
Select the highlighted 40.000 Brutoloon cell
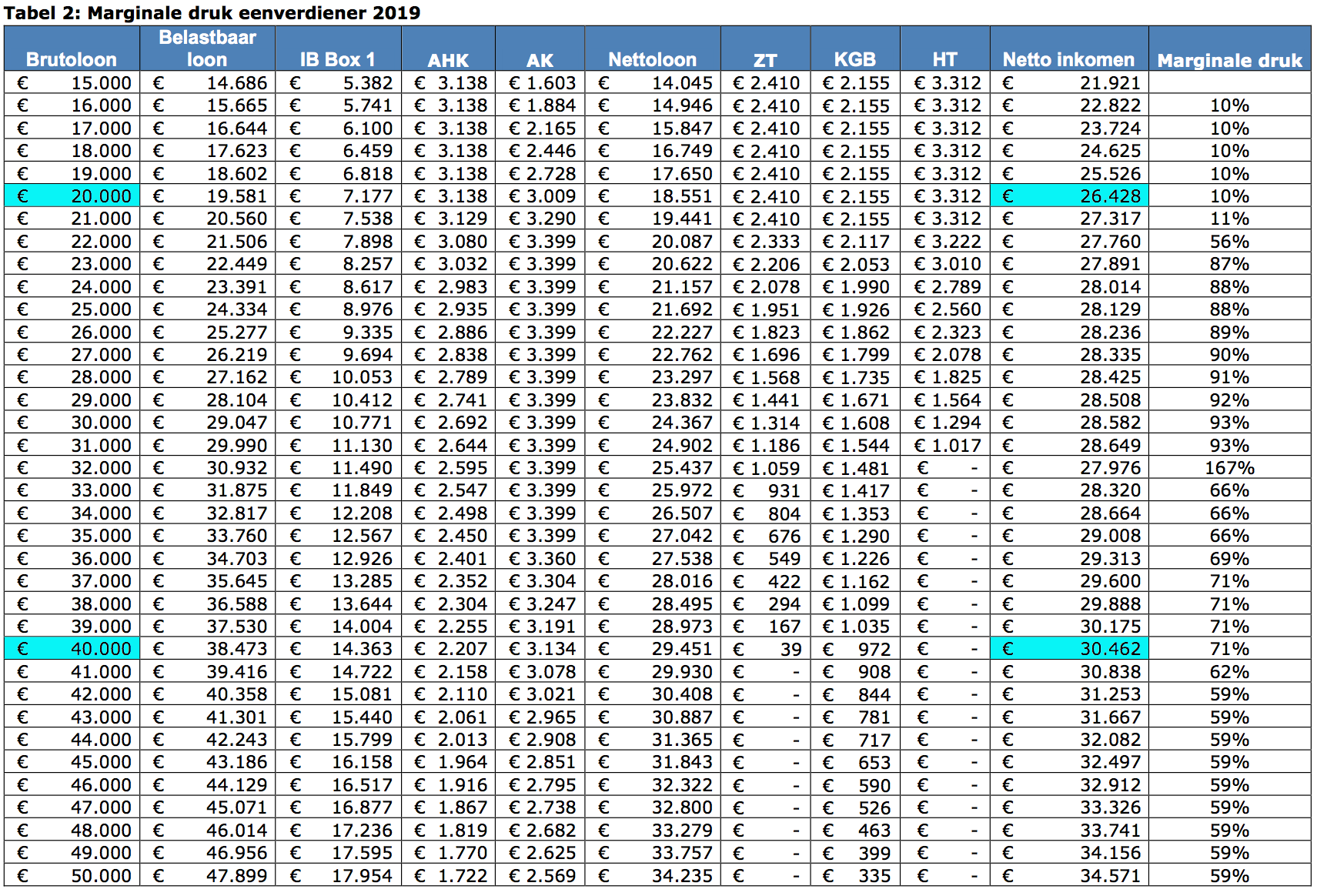(72, 649)
